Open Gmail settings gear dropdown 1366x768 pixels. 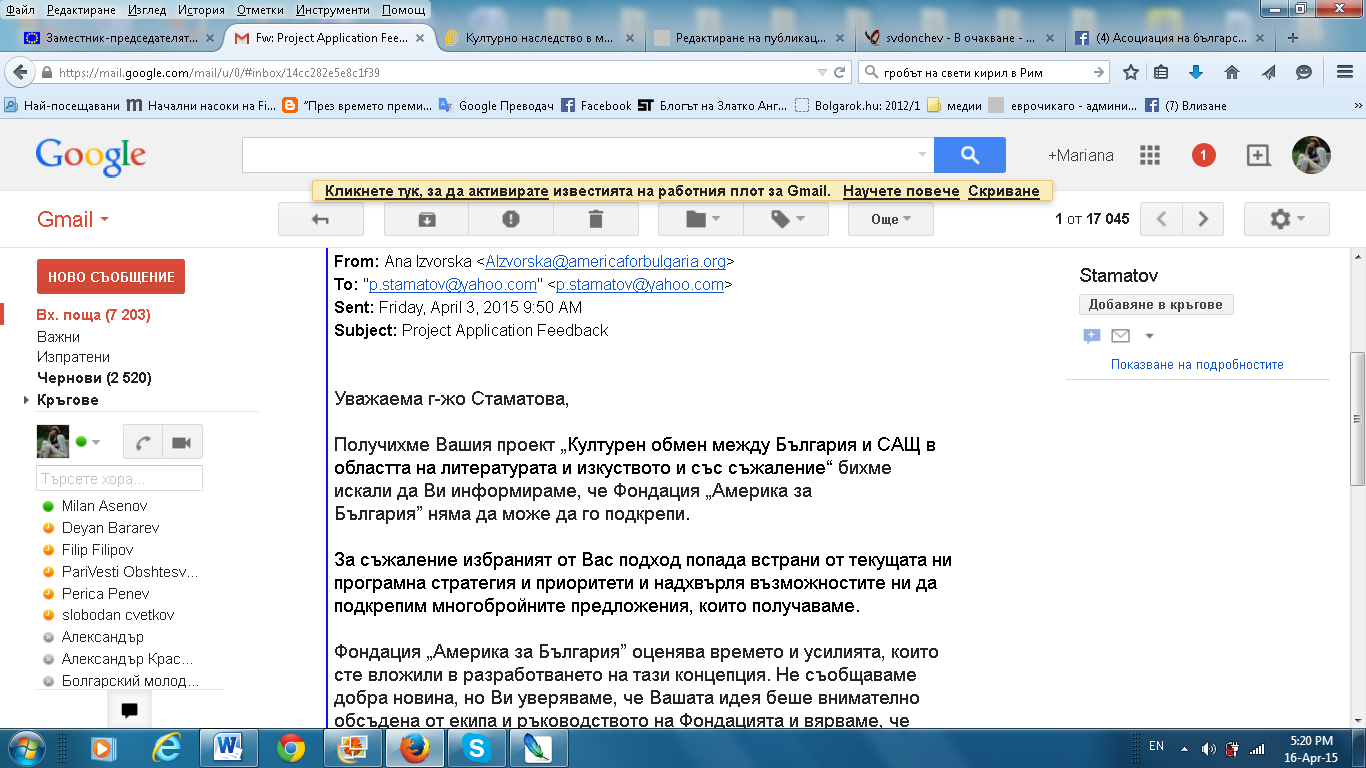pyautogui.click(x=1286, y=219)
